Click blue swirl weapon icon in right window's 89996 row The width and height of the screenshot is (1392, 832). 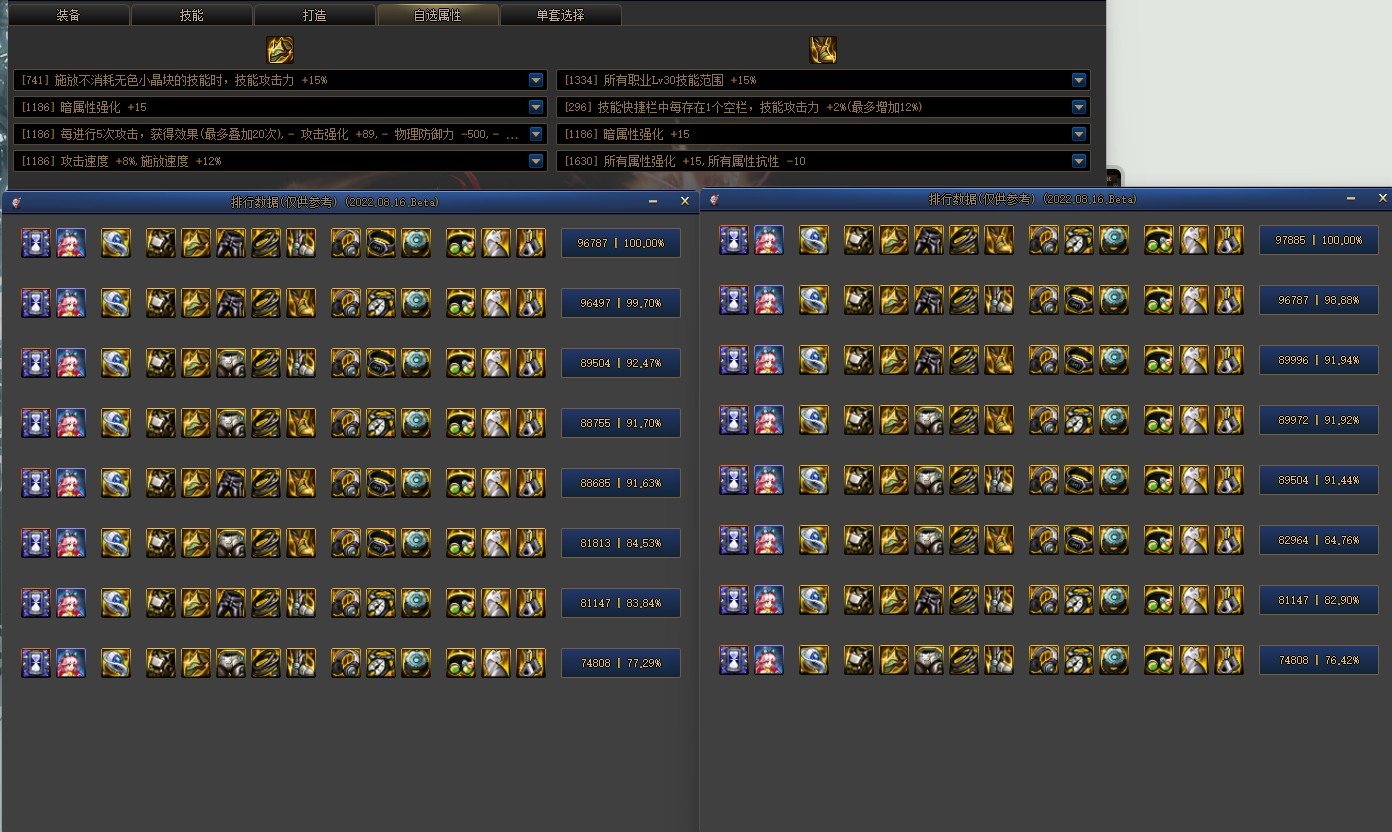click(814, 360)
